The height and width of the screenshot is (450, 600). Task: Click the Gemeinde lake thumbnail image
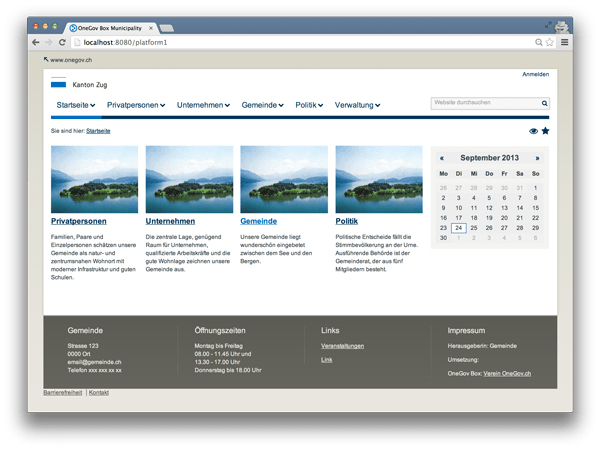[284, 179]
